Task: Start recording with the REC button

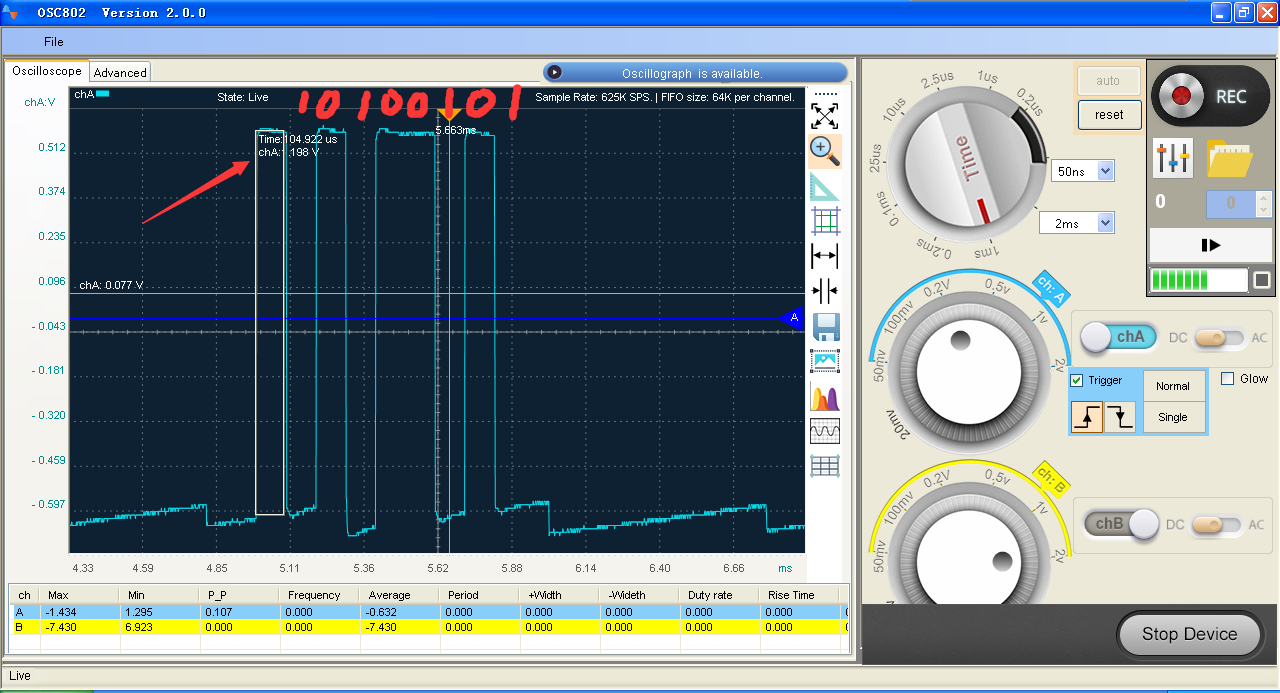Action: click(x=1209, y=96)
